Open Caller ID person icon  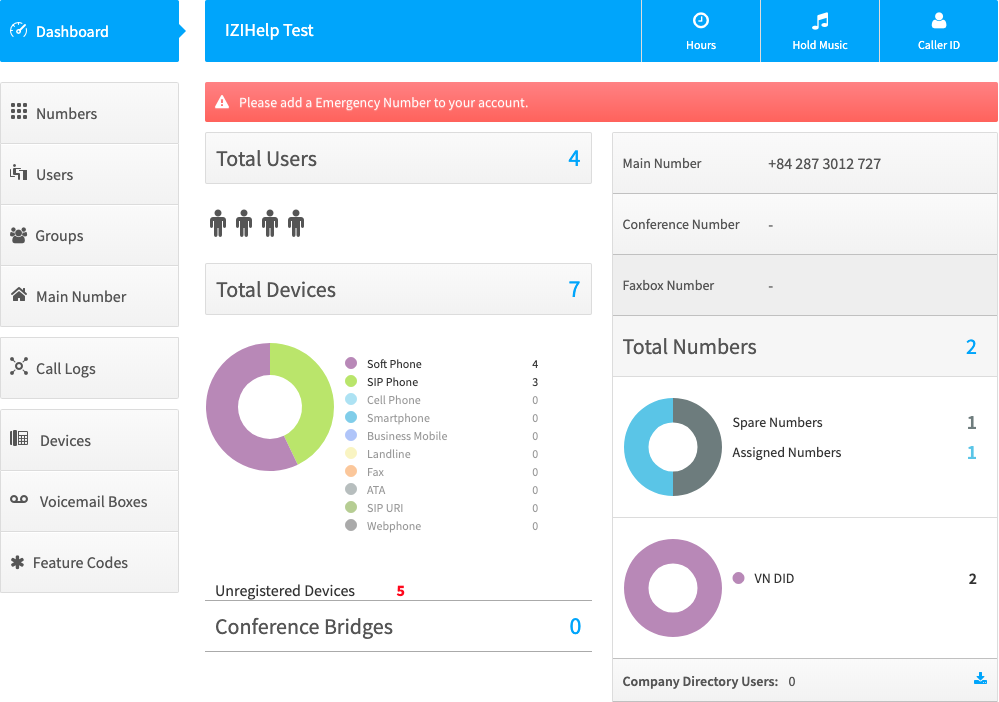point(938,21)
